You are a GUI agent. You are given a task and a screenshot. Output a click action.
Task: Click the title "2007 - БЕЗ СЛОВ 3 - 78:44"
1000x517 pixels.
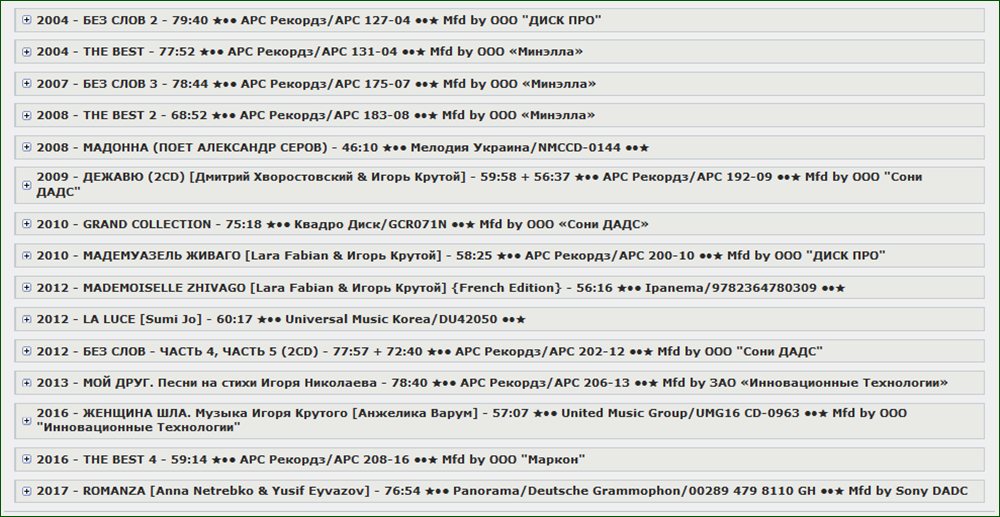122,84
